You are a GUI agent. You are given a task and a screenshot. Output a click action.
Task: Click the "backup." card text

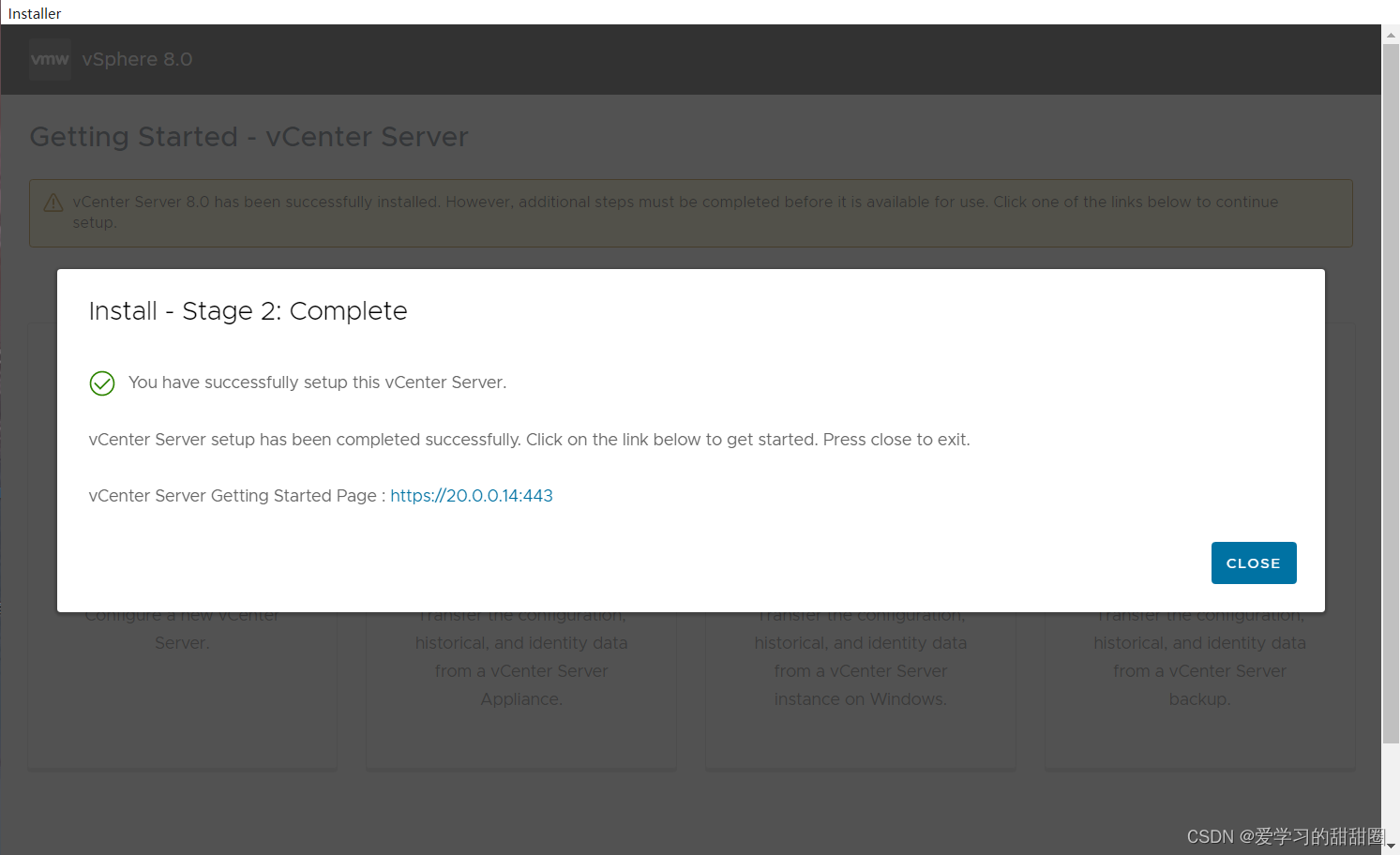tap(1199, 699)
